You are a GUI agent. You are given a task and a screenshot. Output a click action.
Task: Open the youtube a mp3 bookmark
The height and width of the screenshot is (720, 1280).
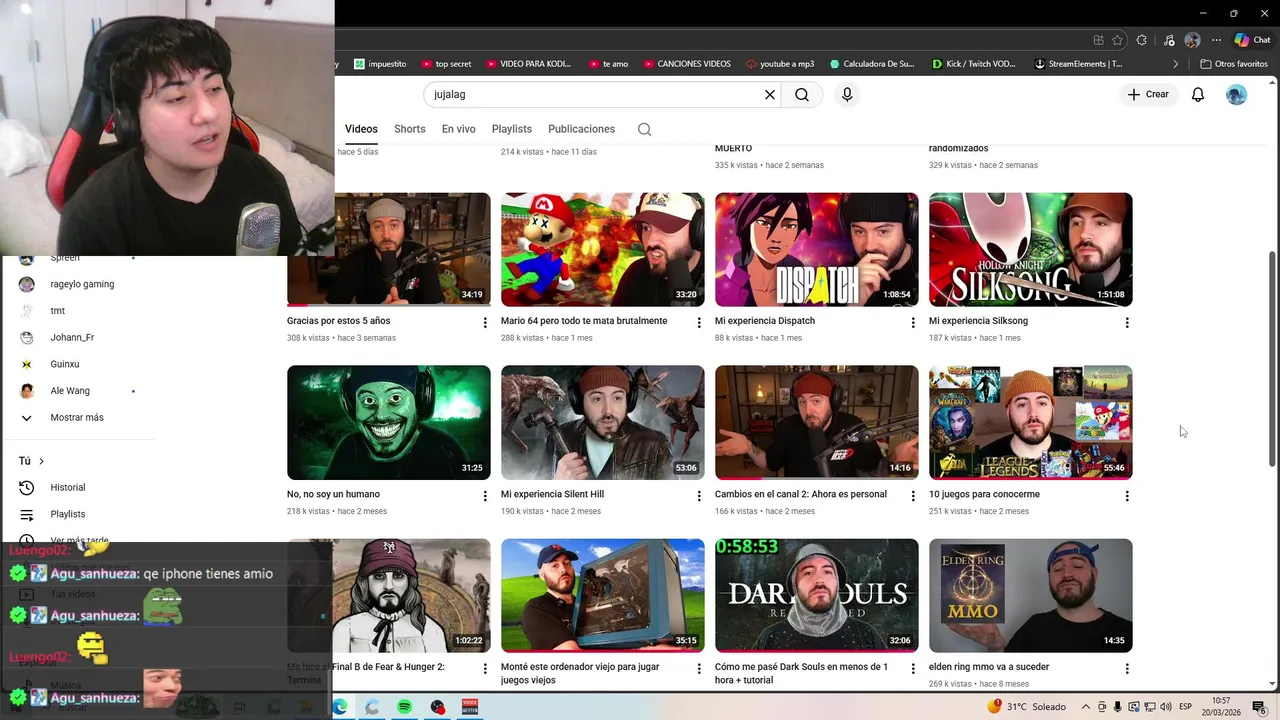click(x=780, y=64)
